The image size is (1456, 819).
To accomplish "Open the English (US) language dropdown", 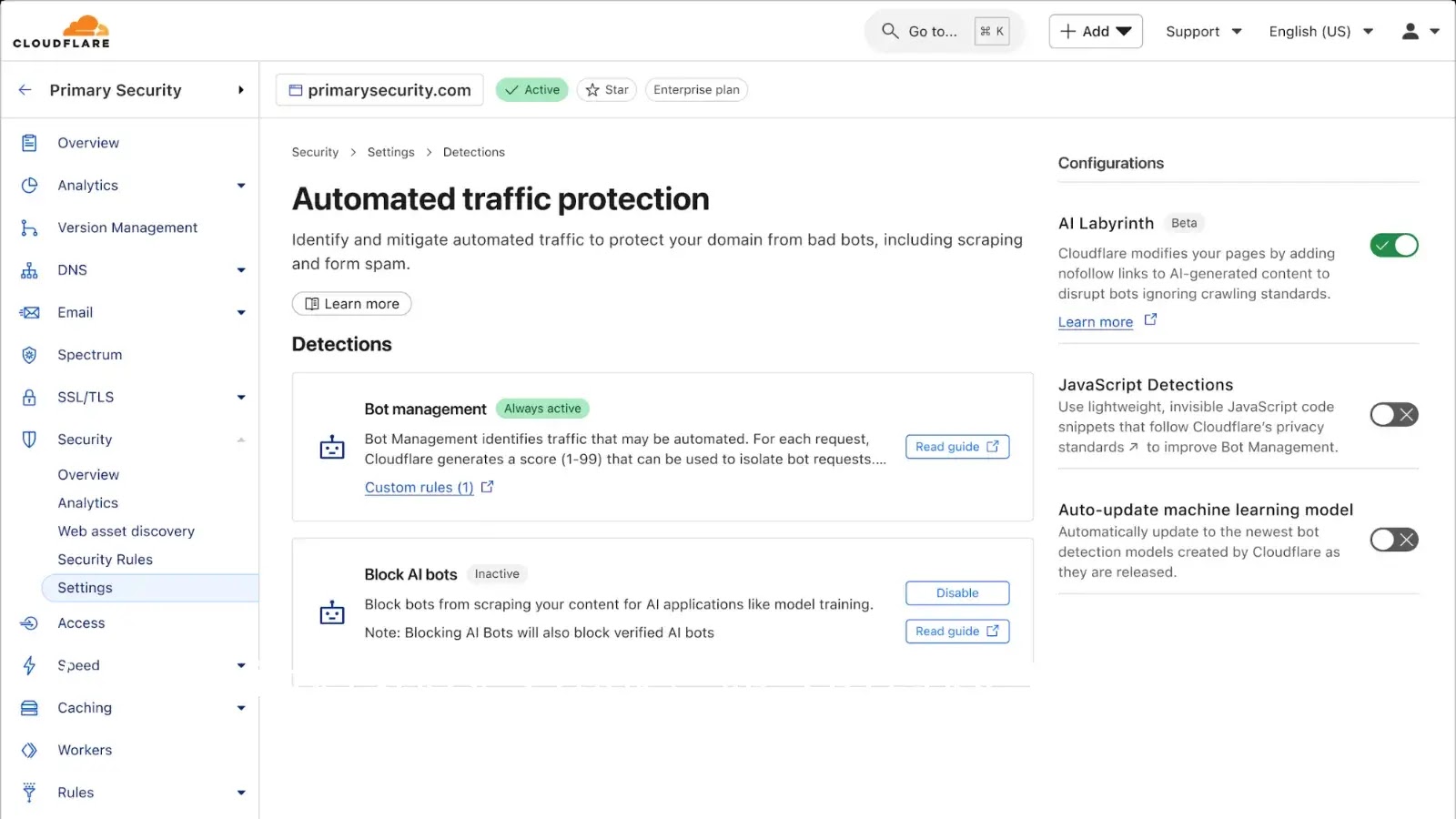I will [1319, 31].
